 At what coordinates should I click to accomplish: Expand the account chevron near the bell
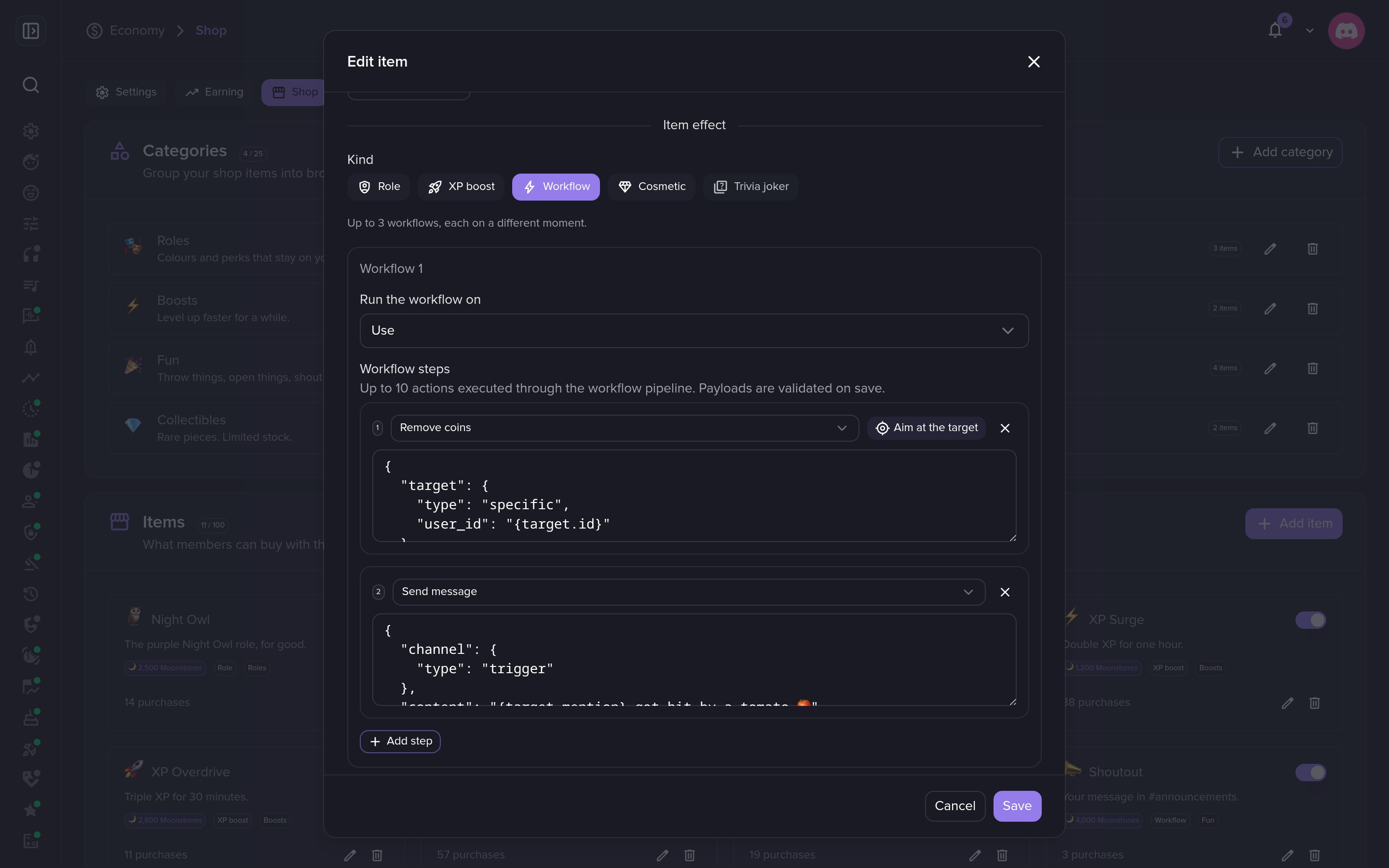pyautogui.click(x=1310, y=30)
